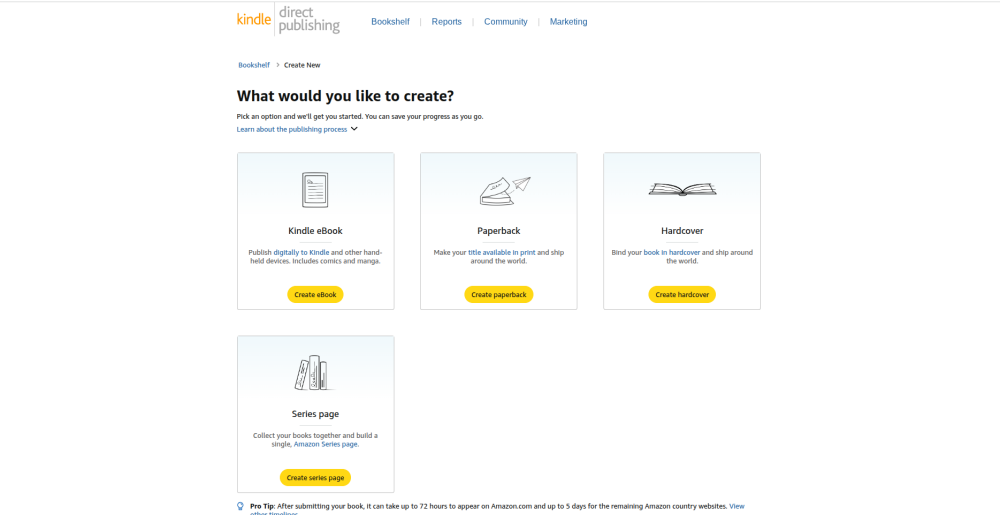Click the Series page books icon

click(314, 373)
